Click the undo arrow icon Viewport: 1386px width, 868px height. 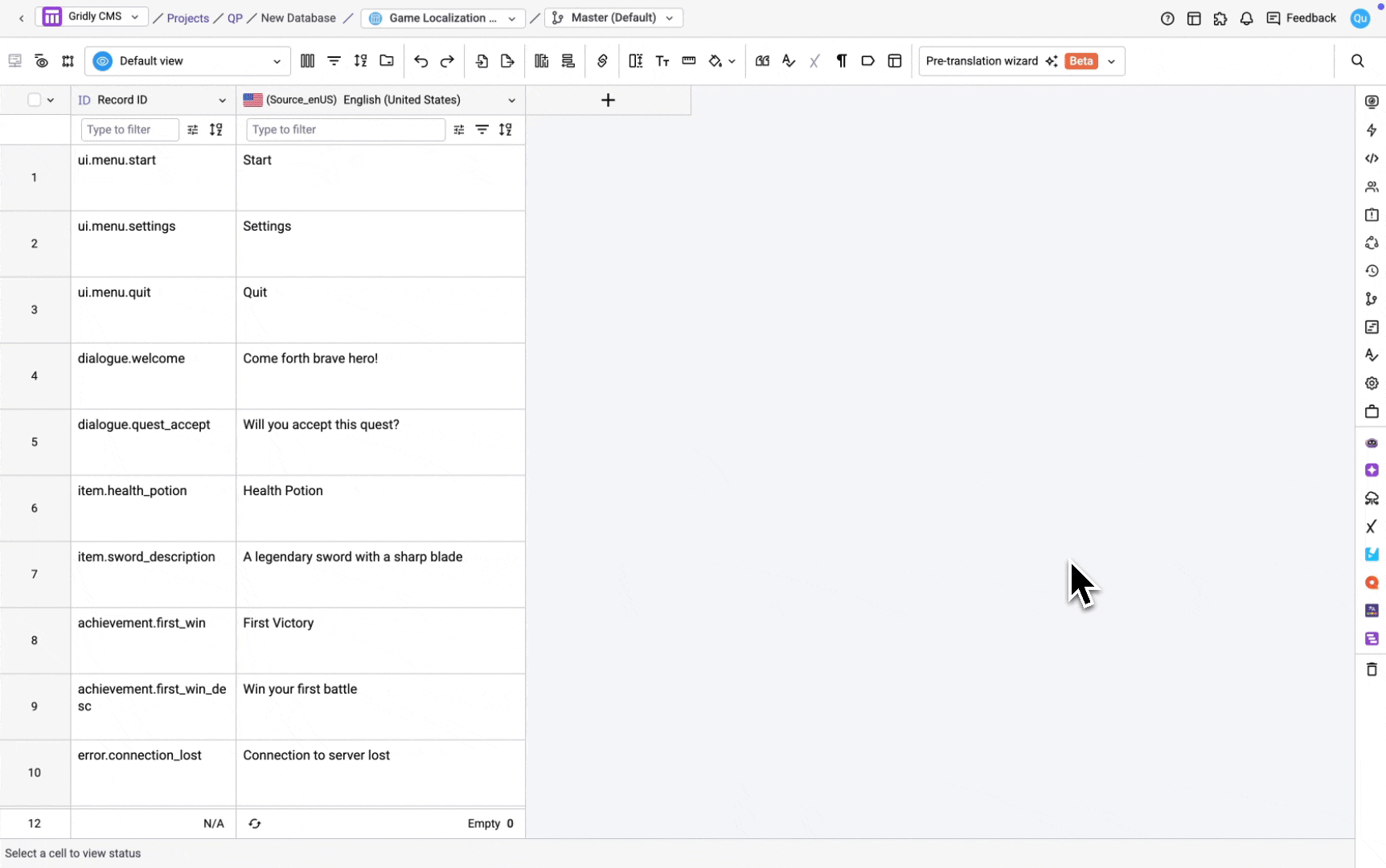click(x=420, y=61)
